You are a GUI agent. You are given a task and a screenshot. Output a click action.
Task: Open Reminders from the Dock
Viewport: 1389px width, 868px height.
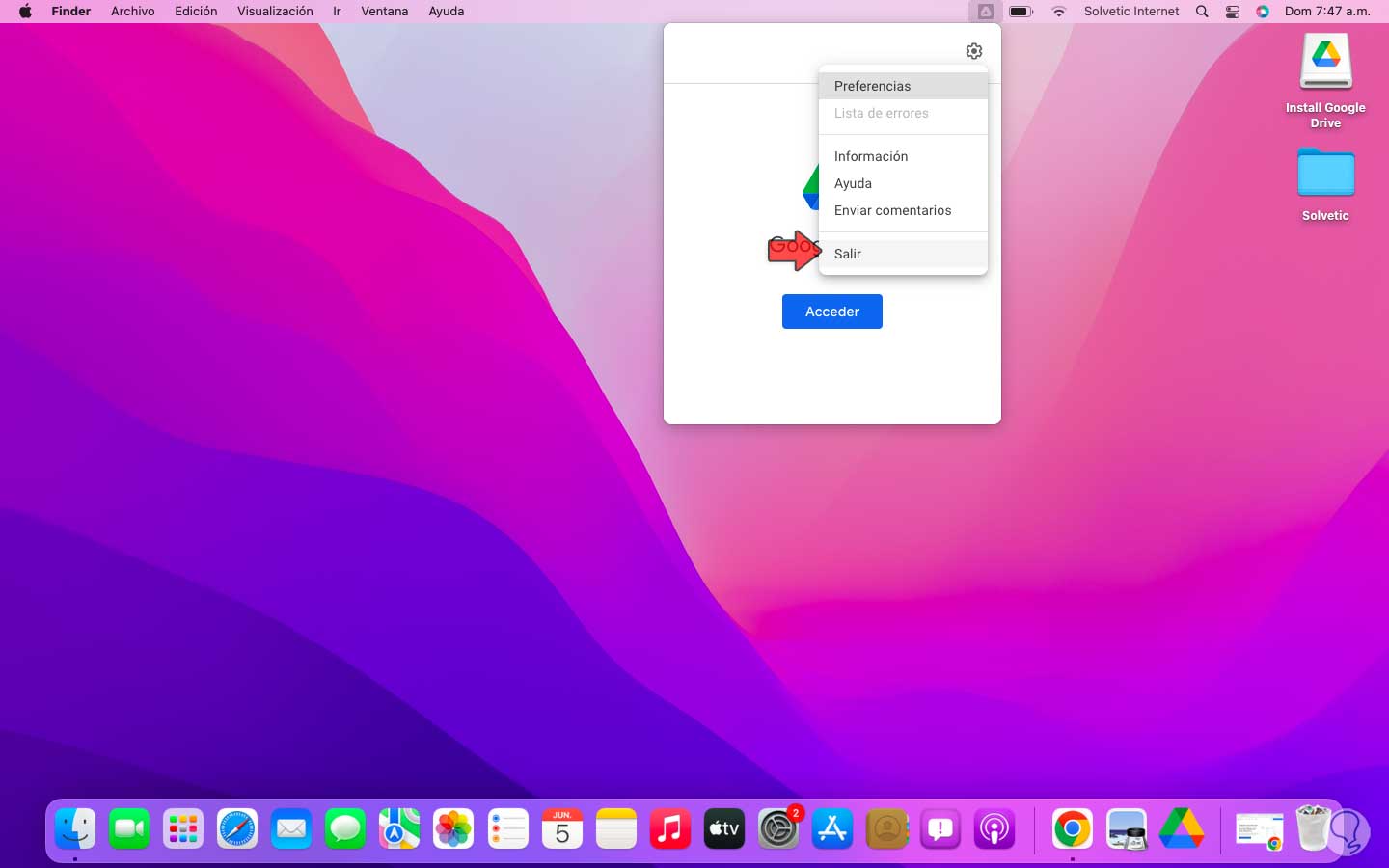click(507, 828)
